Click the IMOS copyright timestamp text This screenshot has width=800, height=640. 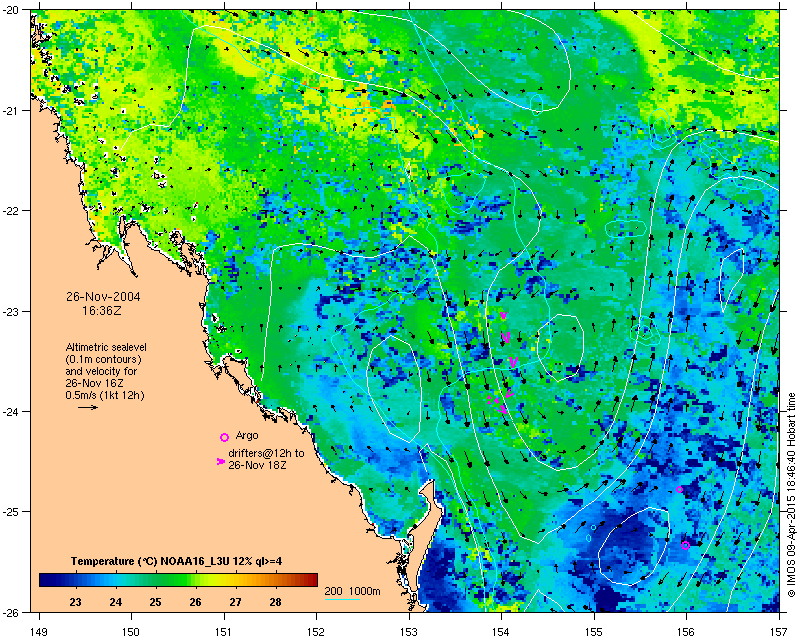791,495
